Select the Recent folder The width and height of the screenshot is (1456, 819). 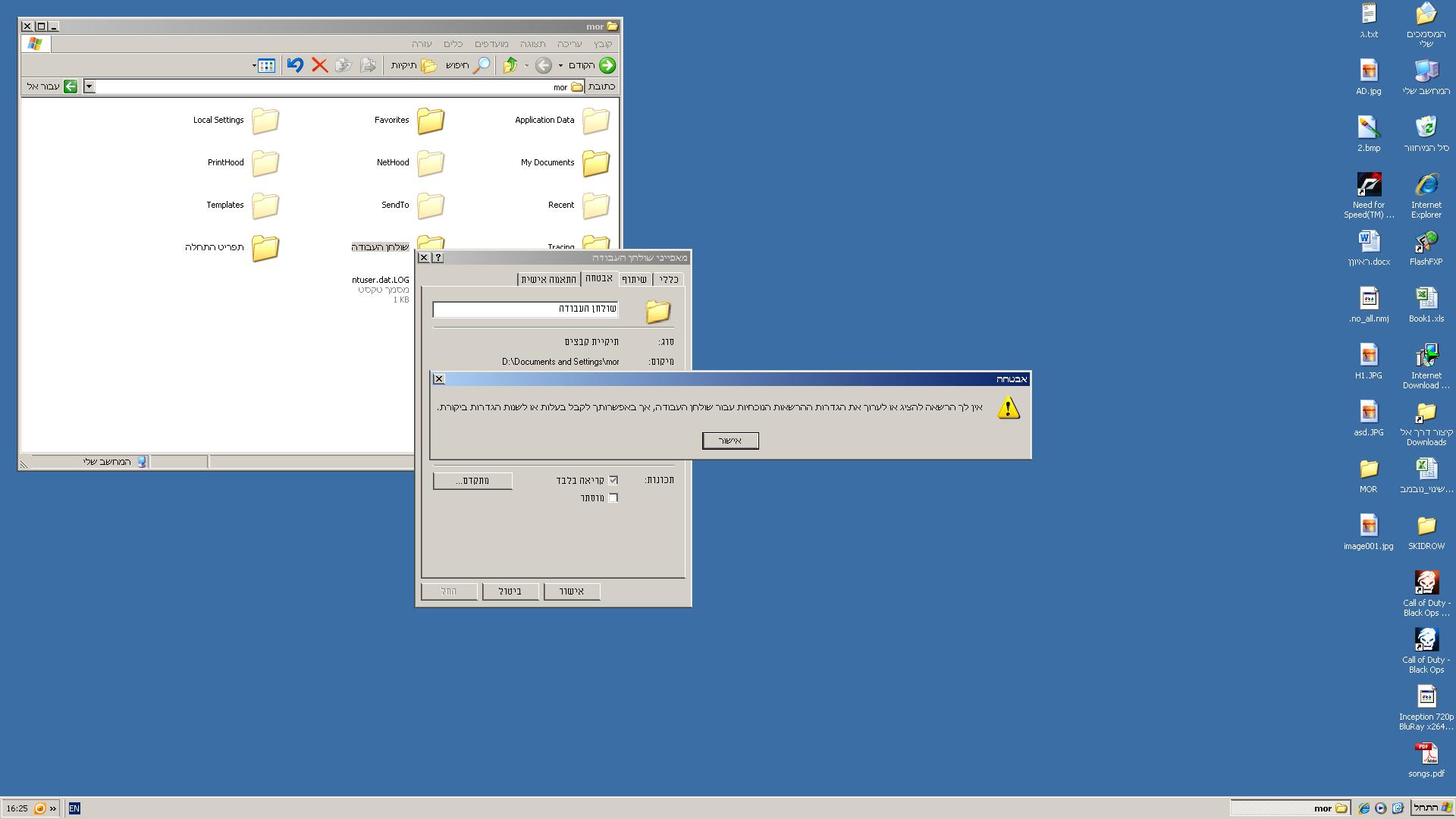click(579, 205)
